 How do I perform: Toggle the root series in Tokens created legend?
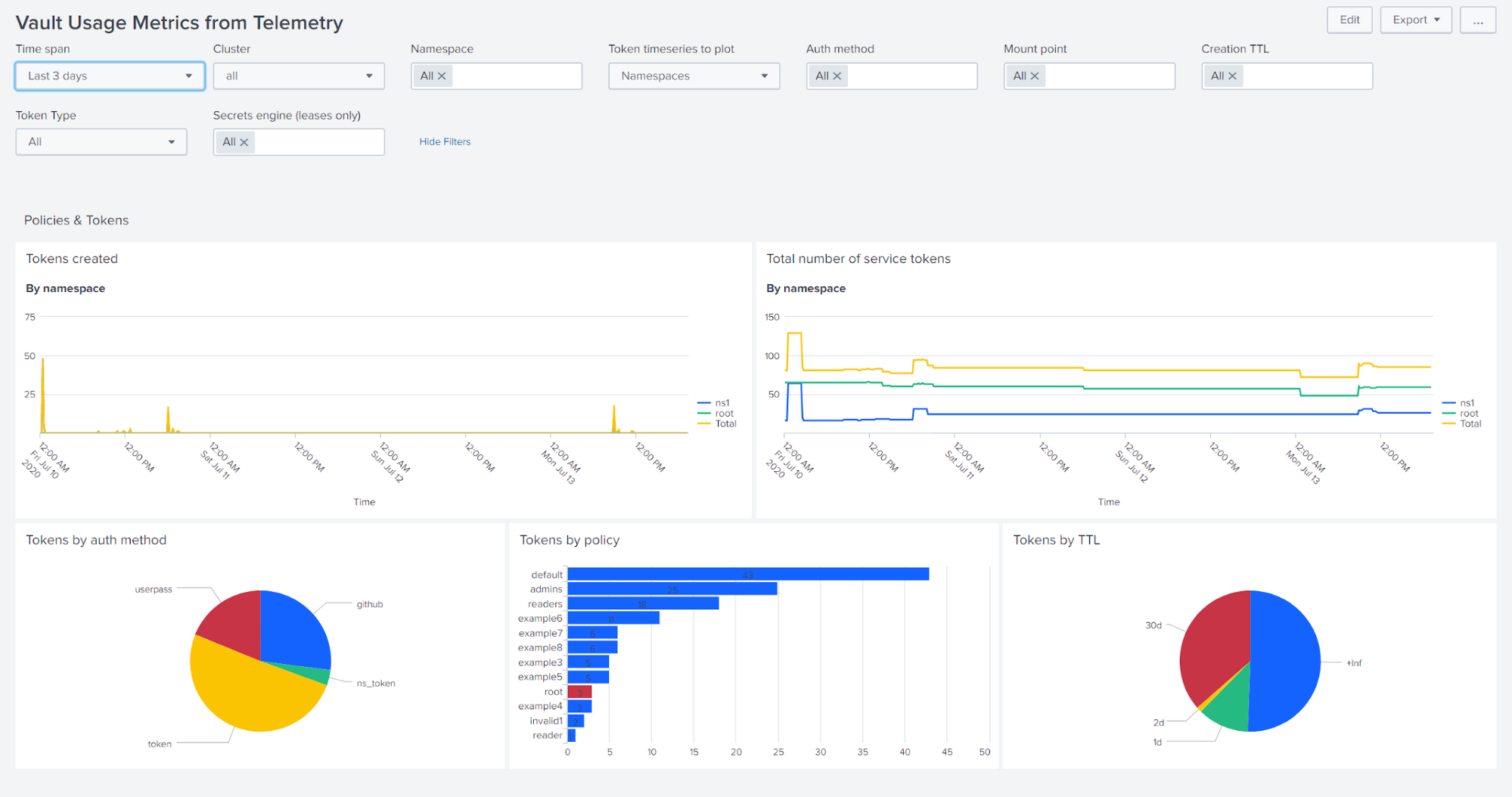(x=724, y=413)
